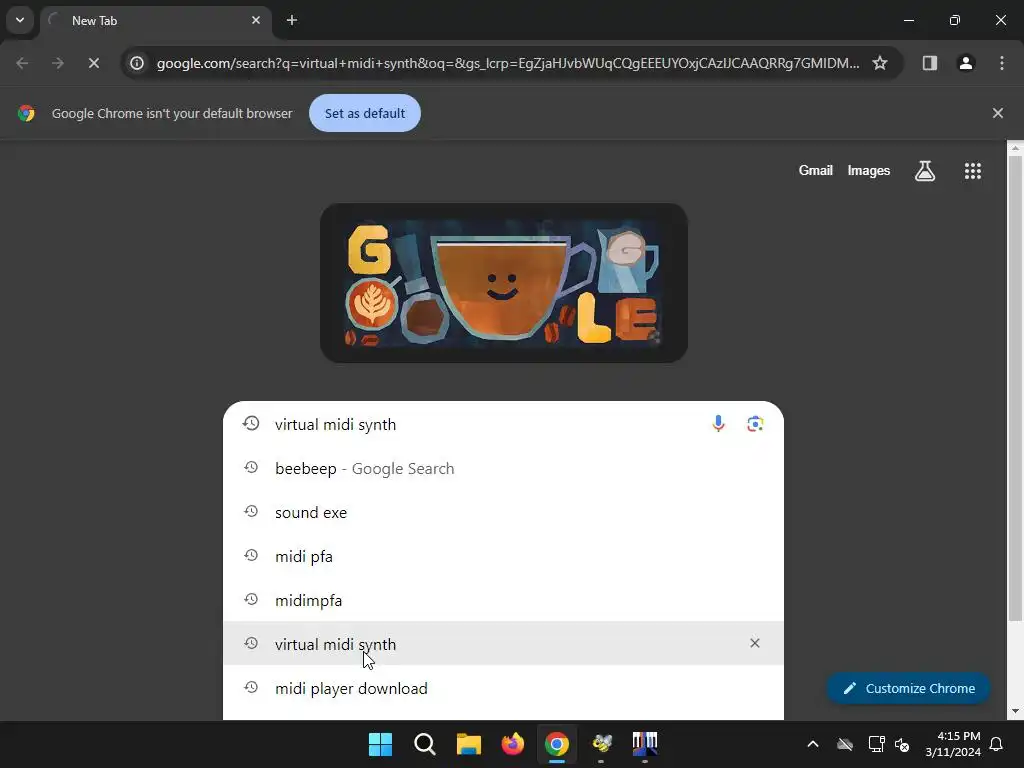Select midi player download suggestion
The image size is (1024, 768).
pos(503,688)
